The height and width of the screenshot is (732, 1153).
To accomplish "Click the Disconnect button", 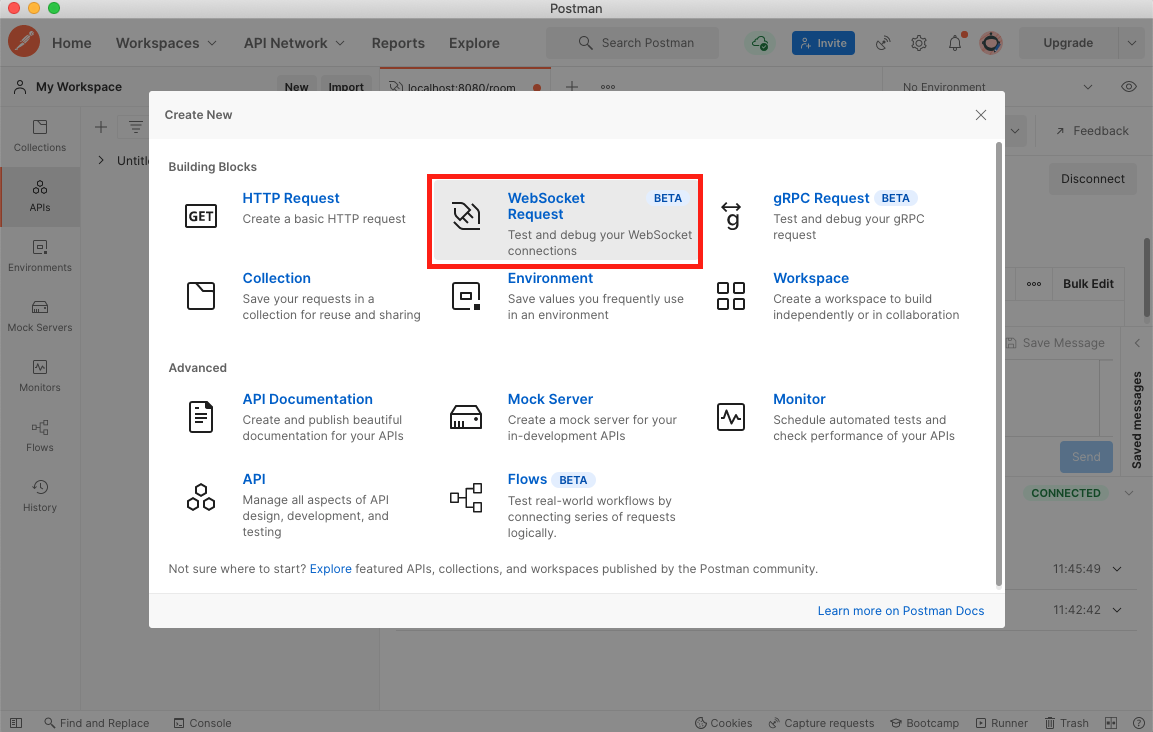I will tap(1092, 178).
